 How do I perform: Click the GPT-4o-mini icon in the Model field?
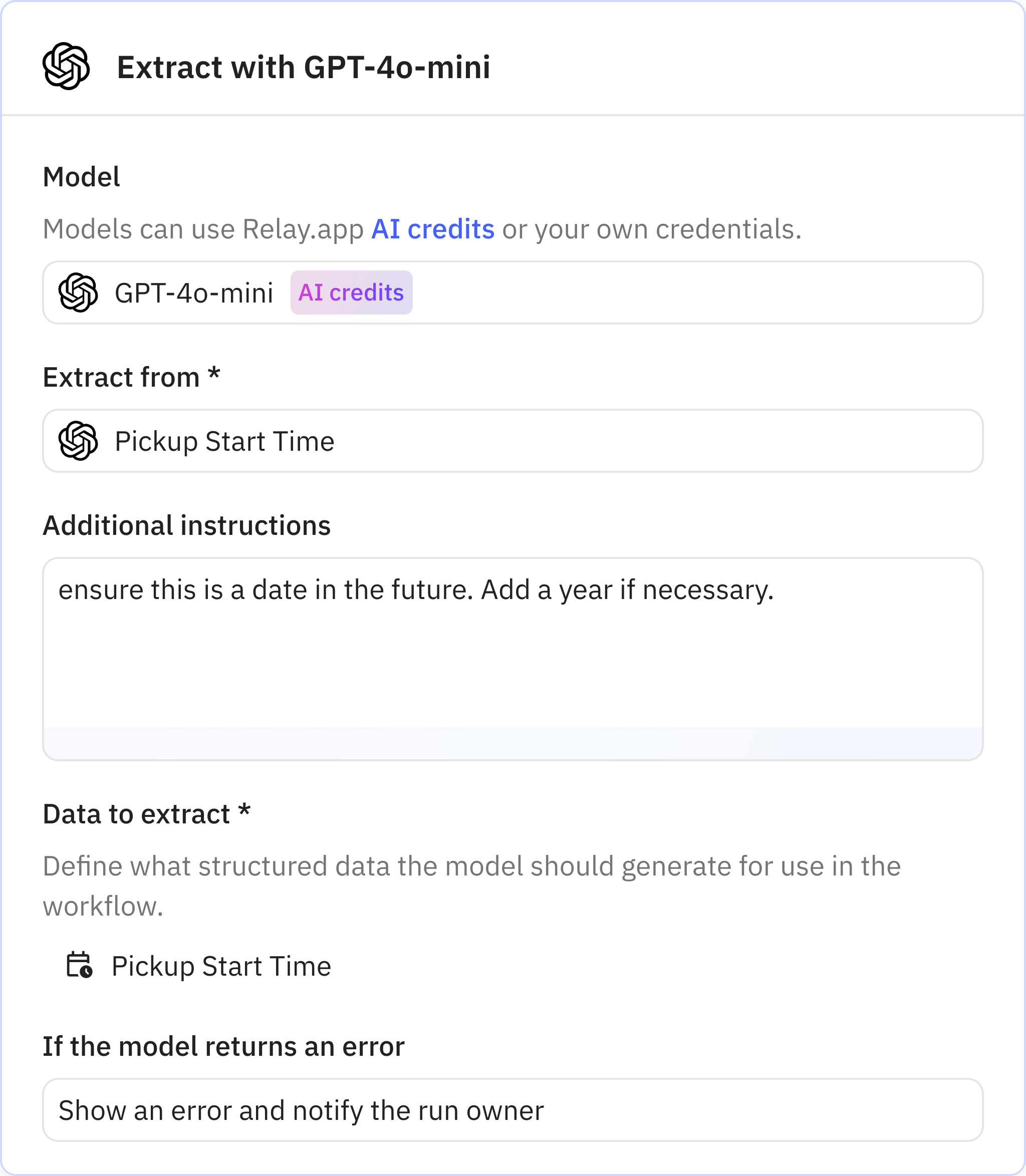(81, 293)
